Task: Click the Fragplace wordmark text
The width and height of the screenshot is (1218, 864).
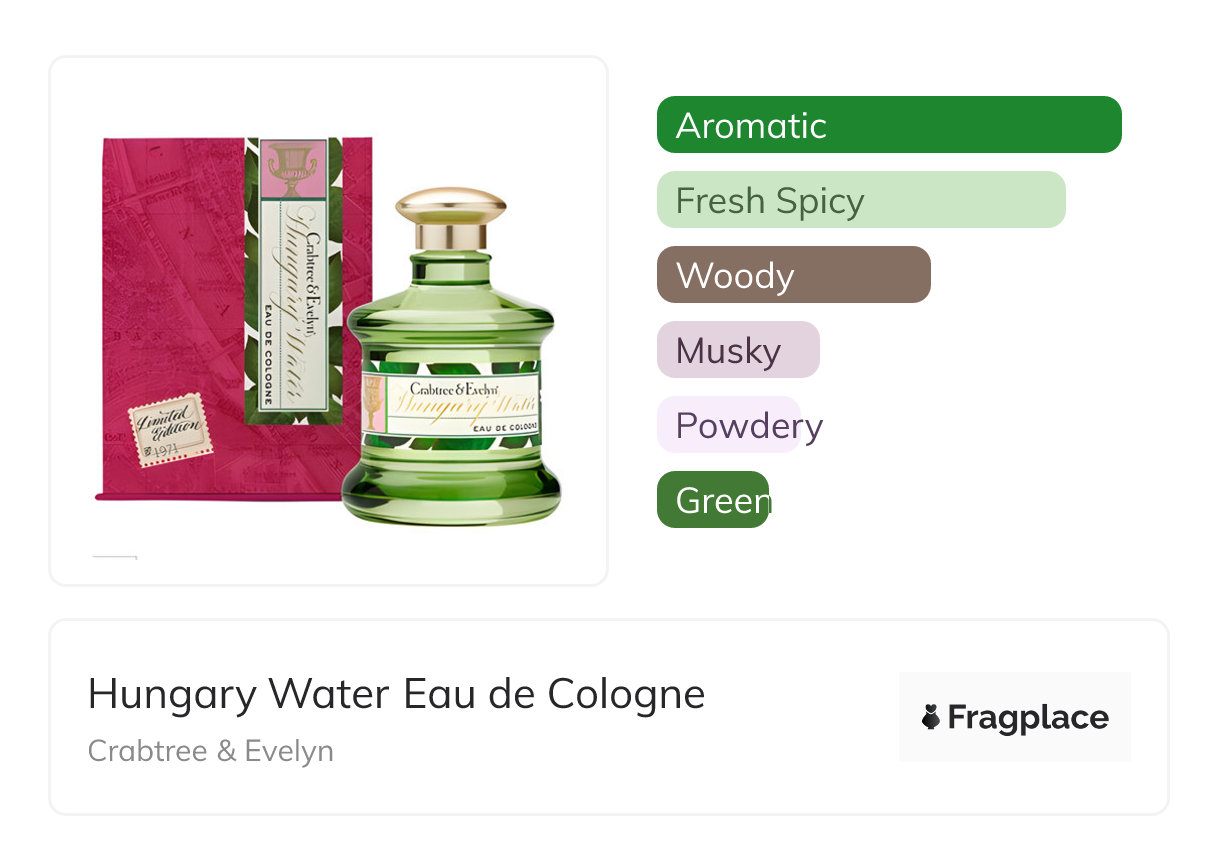Action: tap(1028, 718)
